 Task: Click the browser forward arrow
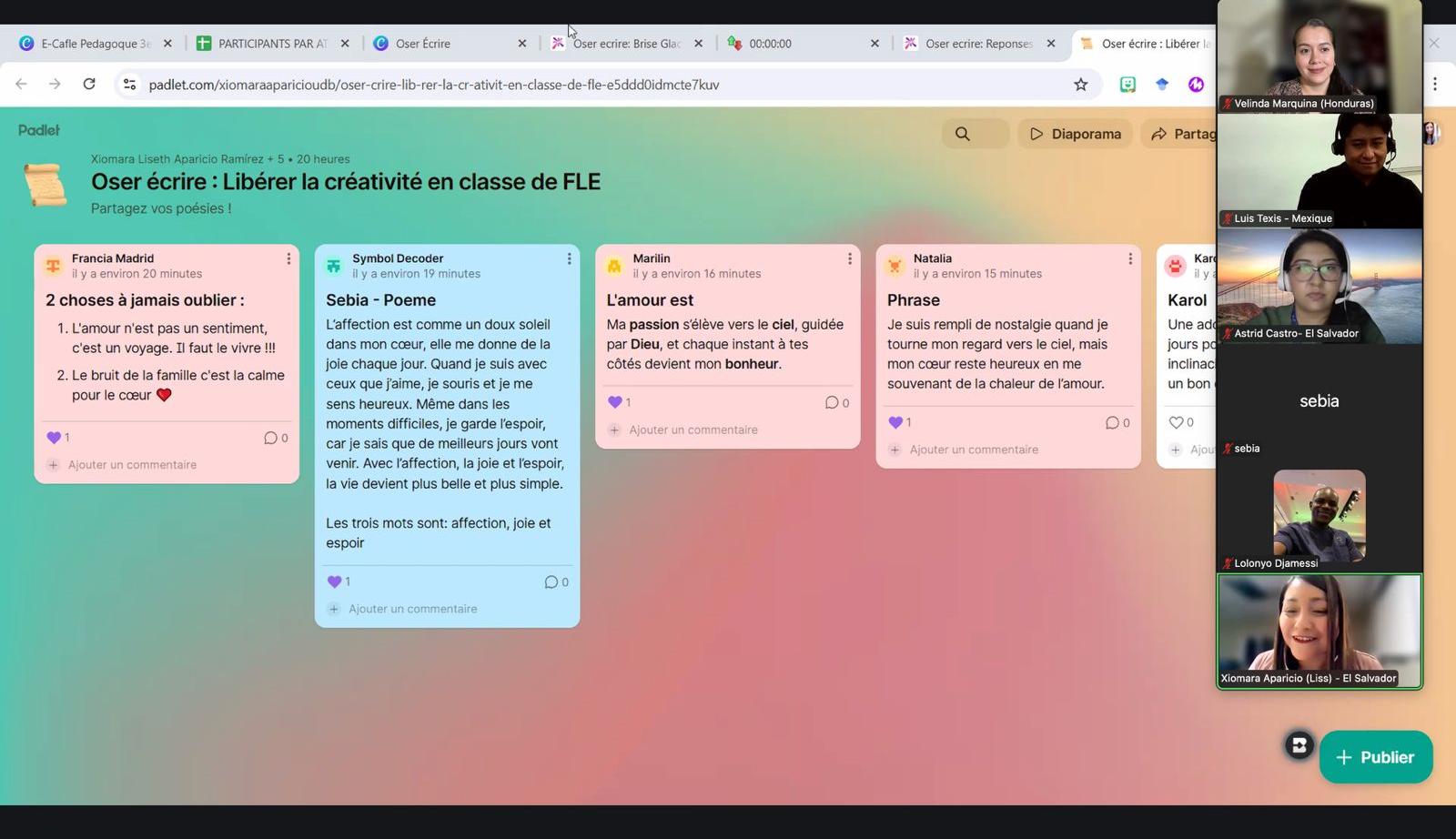click(x=55, y=85)
